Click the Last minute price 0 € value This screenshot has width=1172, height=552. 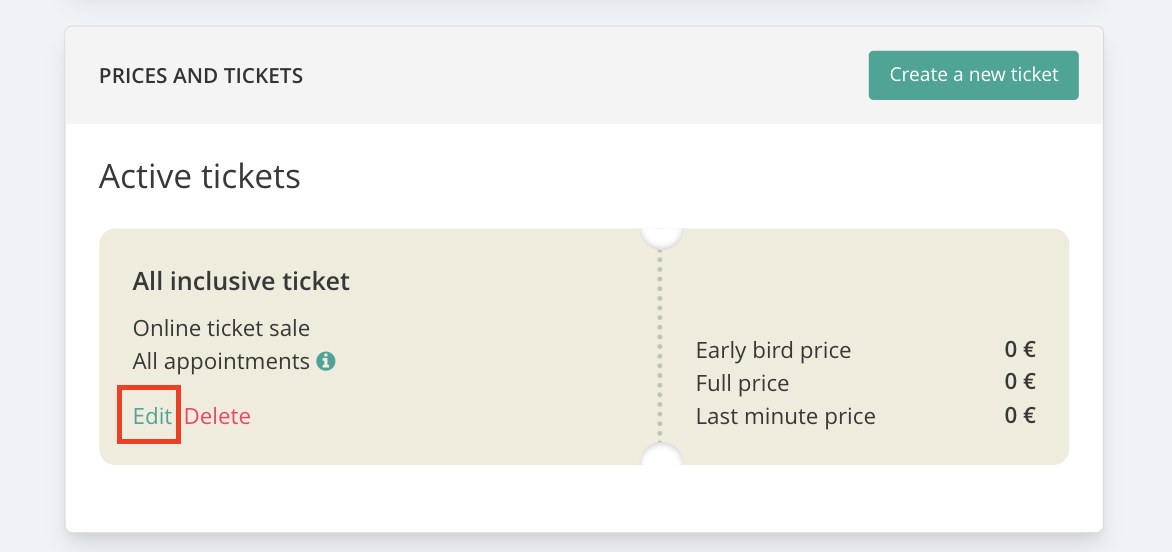coord(1020,415)
